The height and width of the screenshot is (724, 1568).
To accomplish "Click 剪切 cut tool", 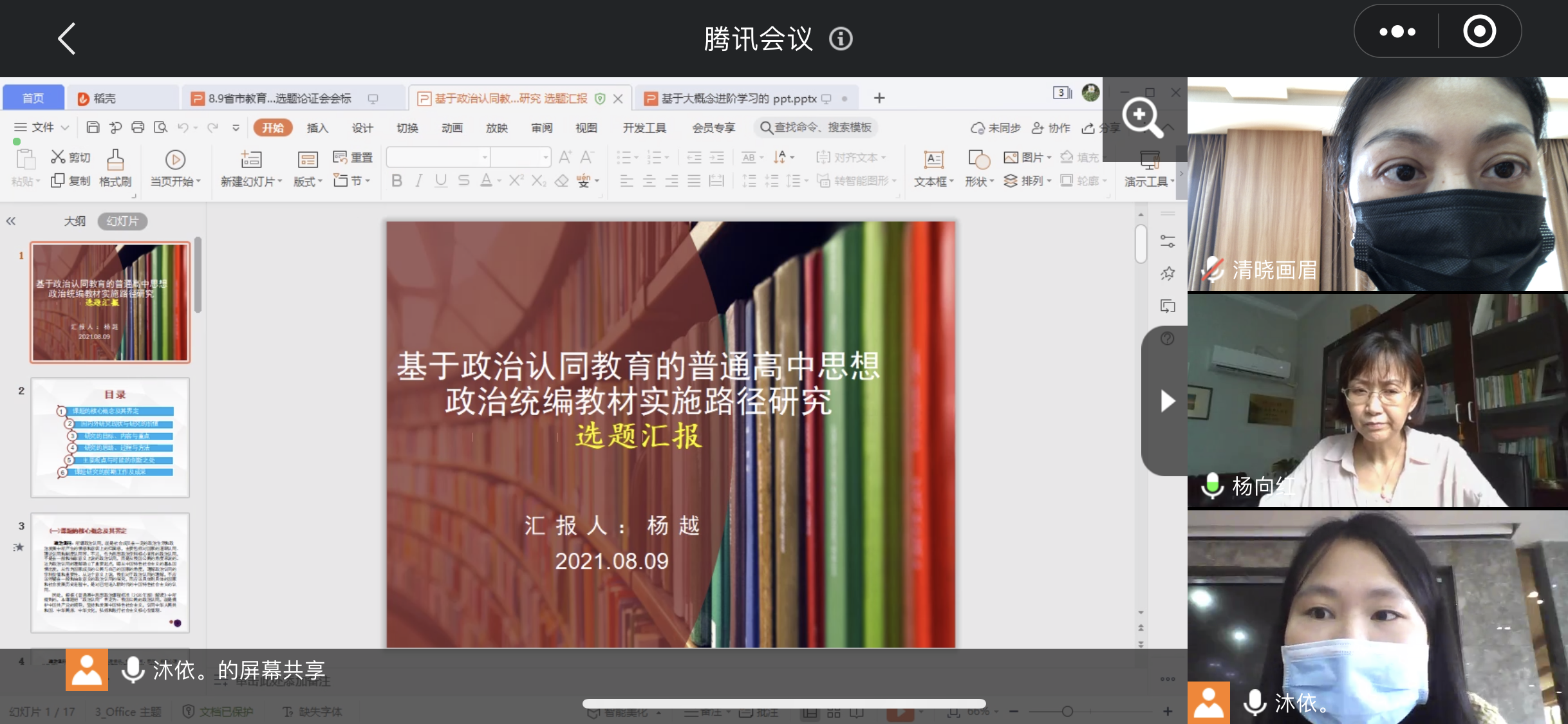I will tap(71, 157).
